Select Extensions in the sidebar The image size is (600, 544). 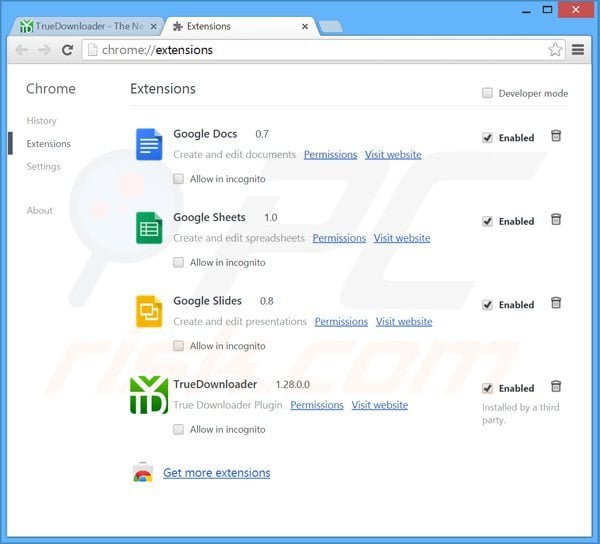(49, 143)
